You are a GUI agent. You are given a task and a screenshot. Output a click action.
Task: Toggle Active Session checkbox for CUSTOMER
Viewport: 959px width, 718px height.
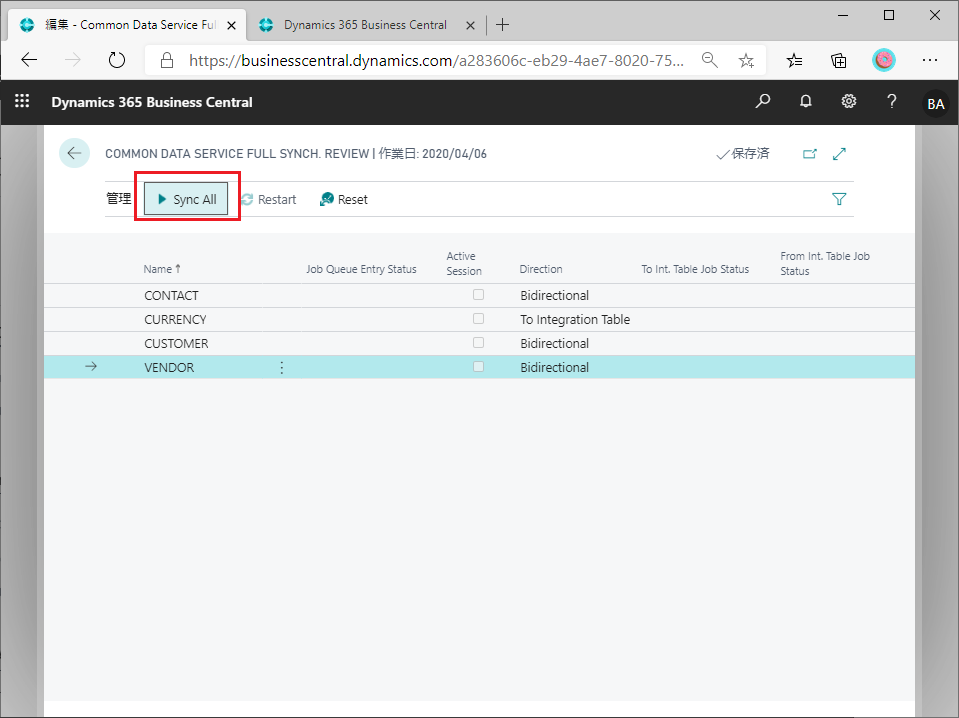coord(478,342)
